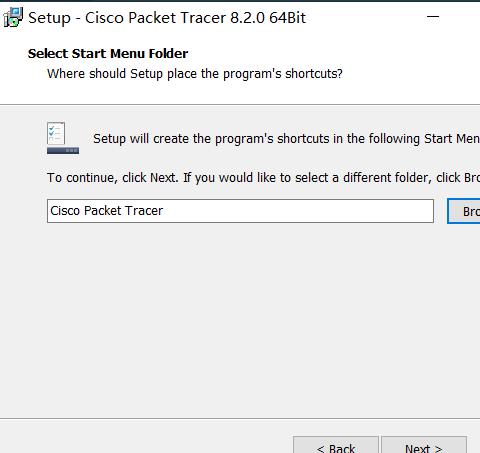This screenshot has height=453, width=480.
Task: Open the Browse folder dialog
Action: click(x=464, y=211)
